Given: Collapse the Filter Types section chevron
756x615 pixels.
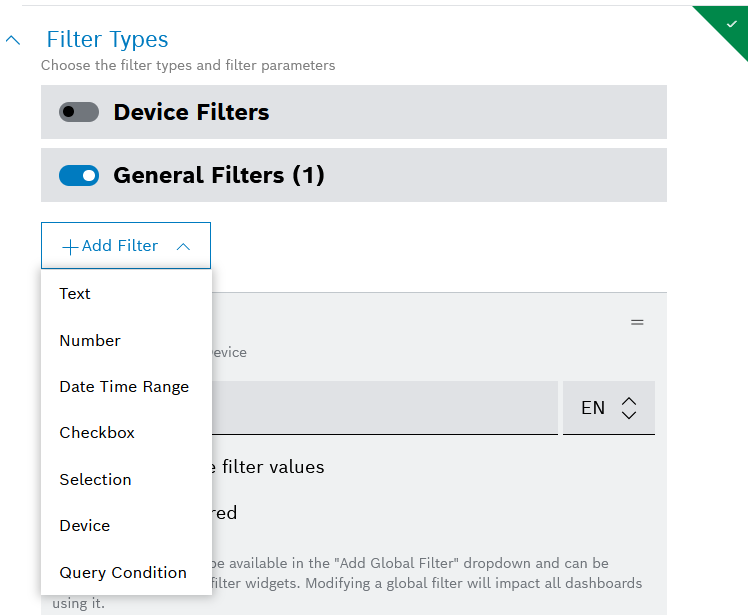Looking at the screenshot, I should [13, 40].
